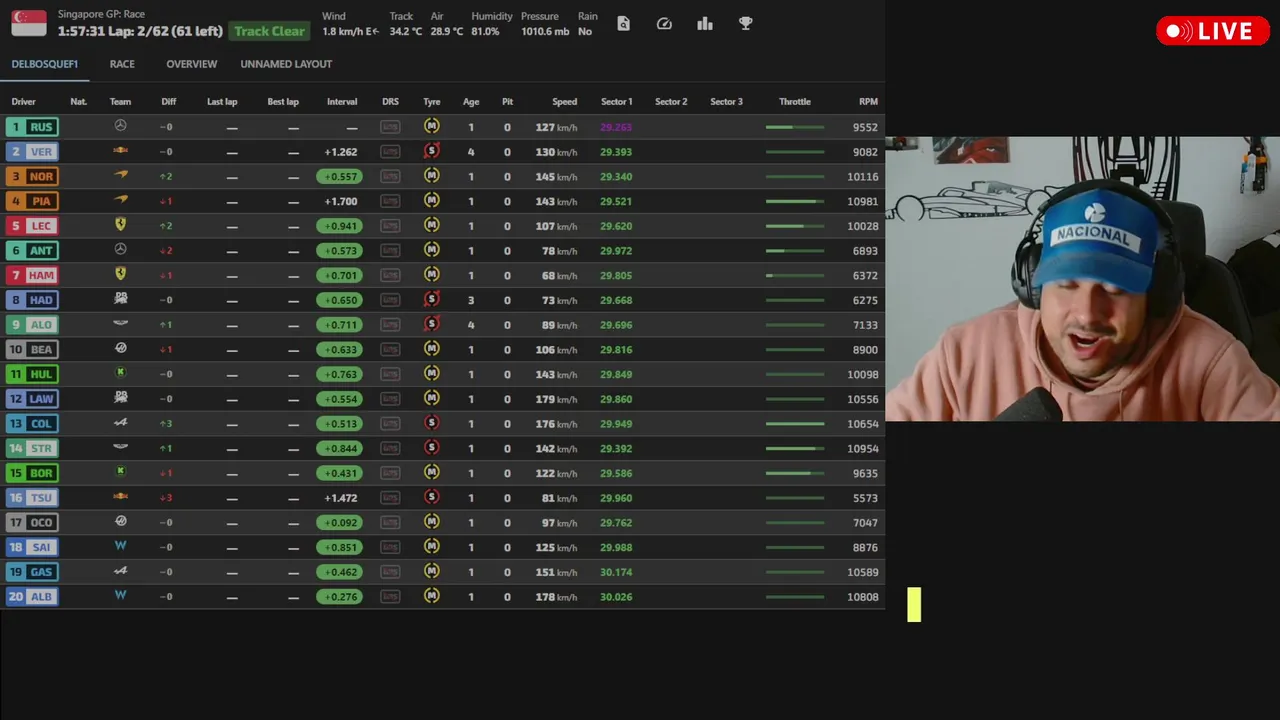The width and height of the screenshot is (1280, 720).
Task: Click the +1.262 interval value for VER
Action: 341,152
